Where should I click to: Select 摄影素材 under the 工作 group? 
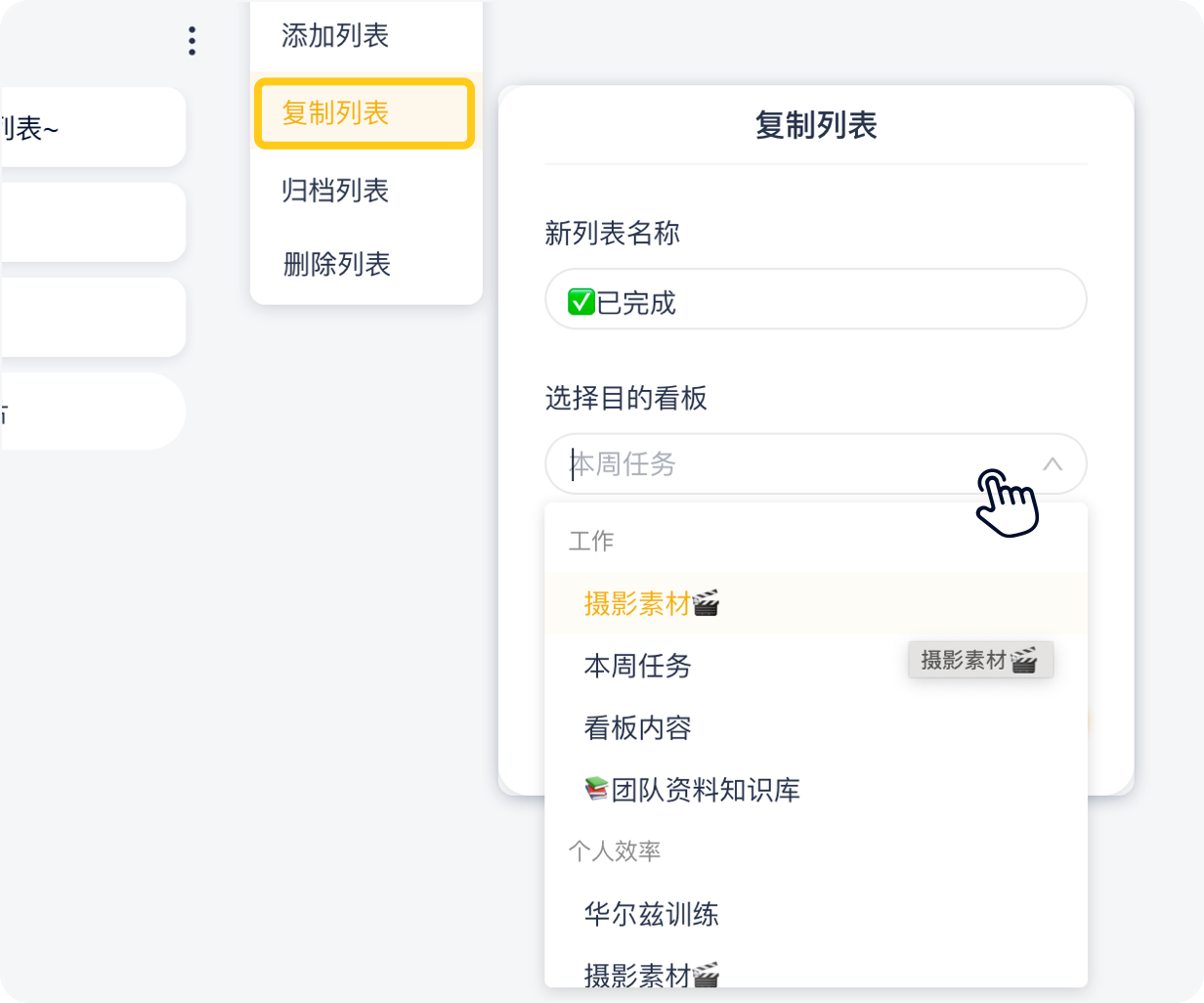coord(637,604)
